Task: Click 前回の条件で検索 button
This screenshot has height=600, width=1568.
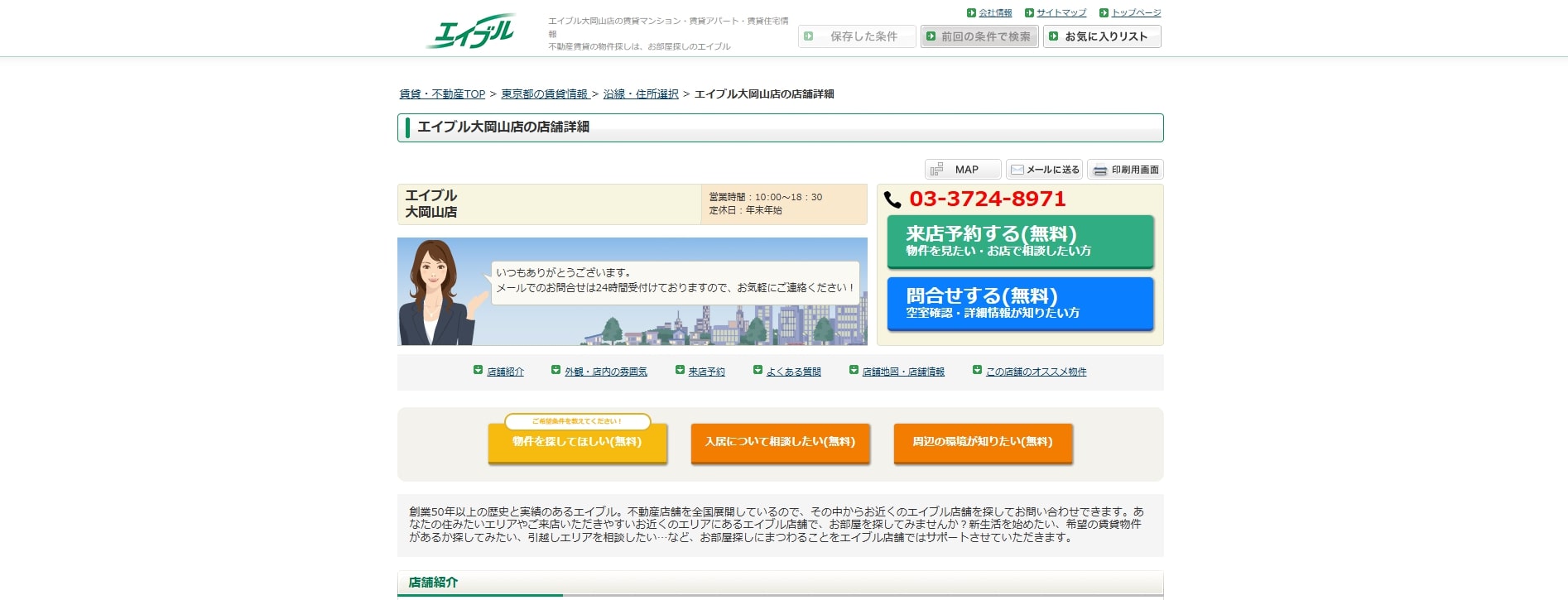Action: (979, 36)
